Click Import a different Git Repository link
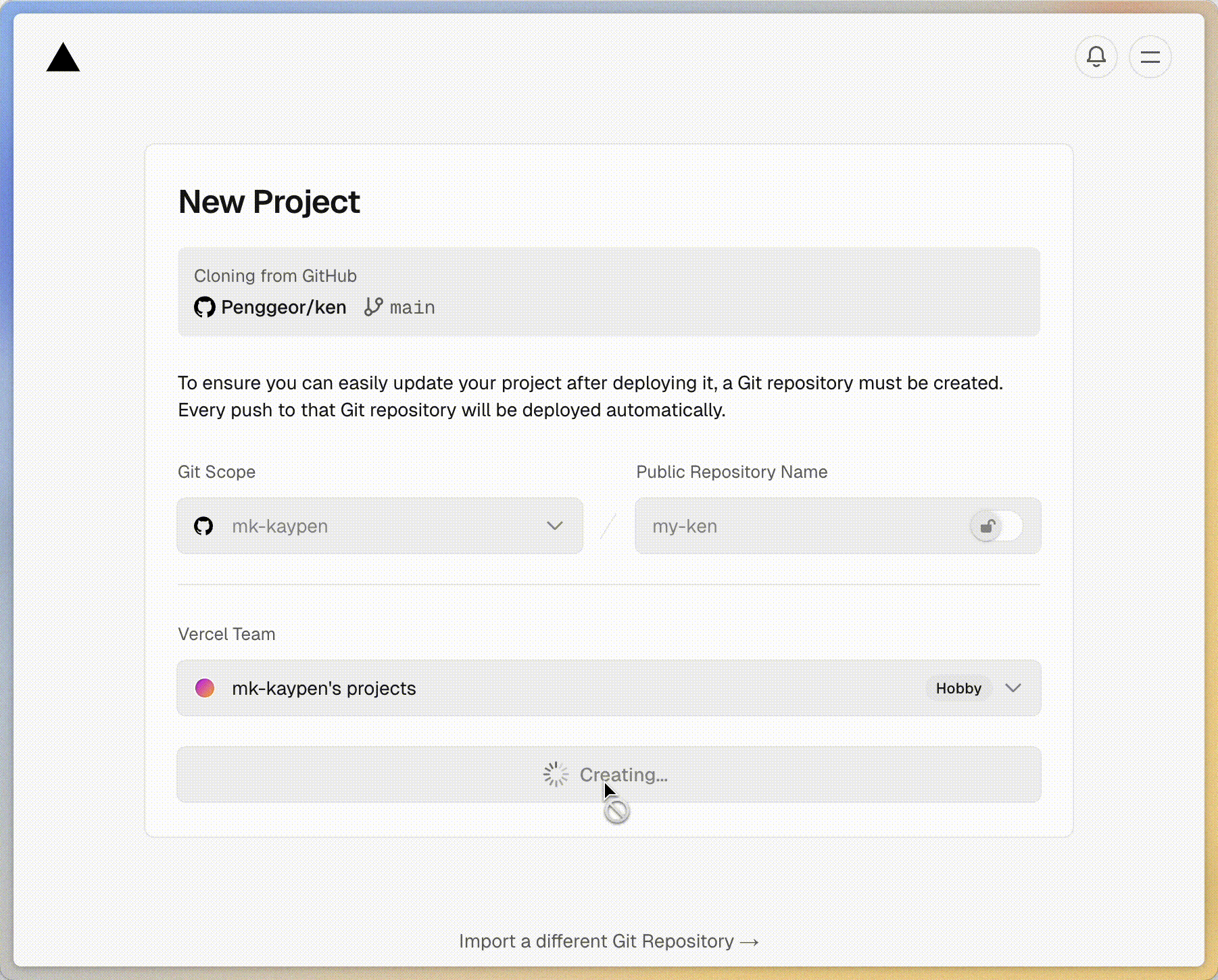1218x980 pixels. coord(609,941)
